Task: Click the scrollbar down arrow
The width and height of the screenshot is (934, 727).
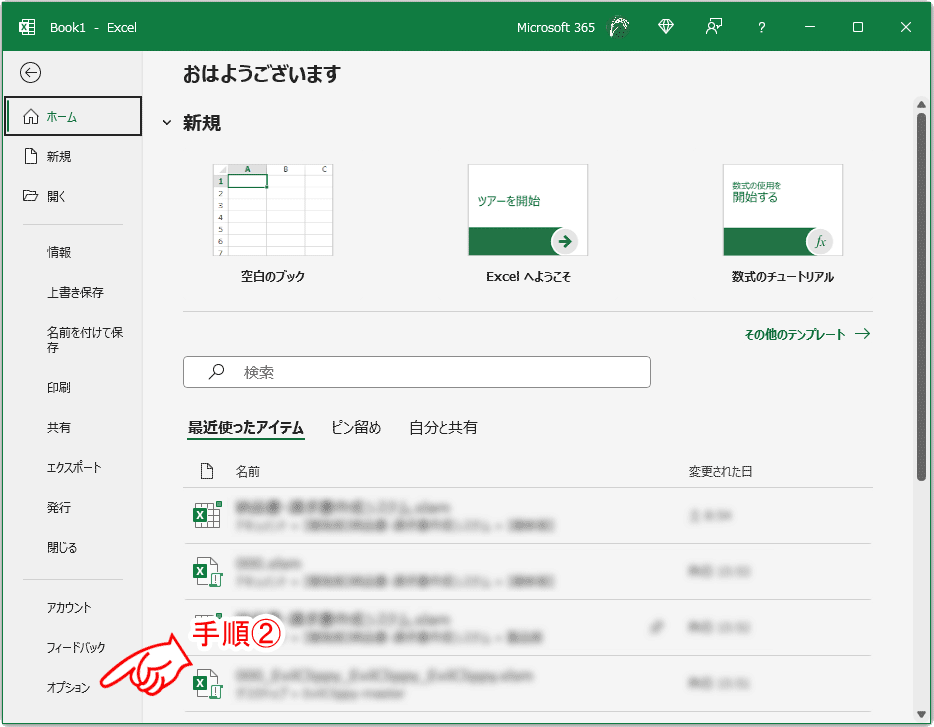Action: click(921, 714)
